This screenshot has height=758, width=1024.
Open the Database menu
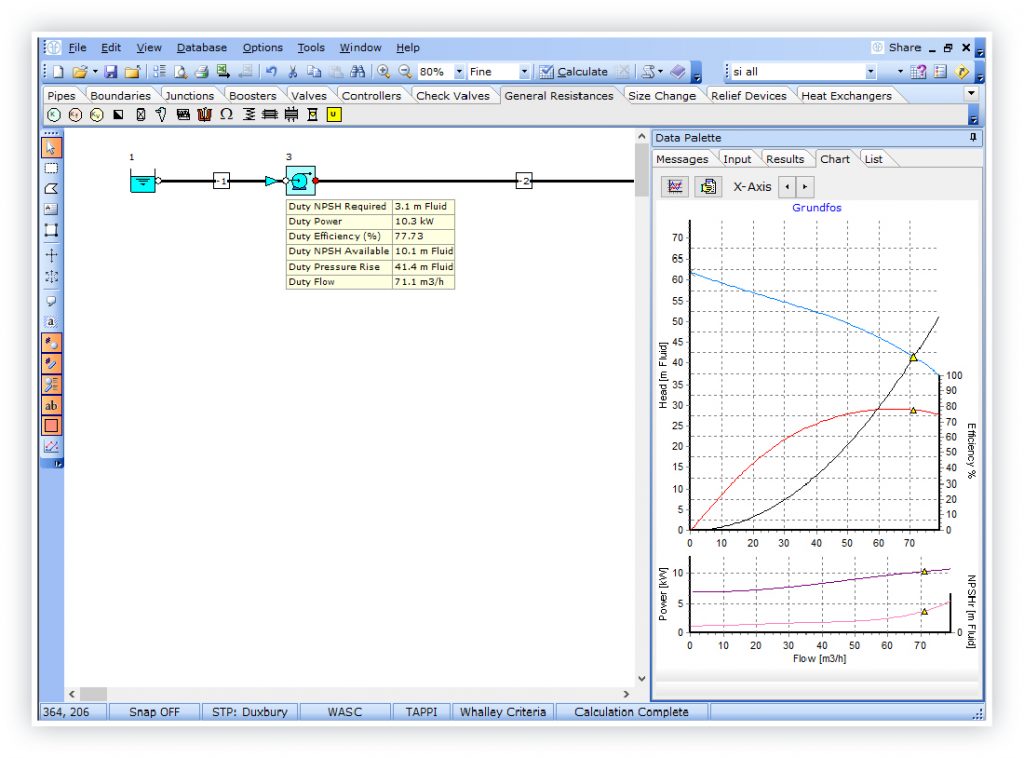pyautogui.click(x=201, y=47)
